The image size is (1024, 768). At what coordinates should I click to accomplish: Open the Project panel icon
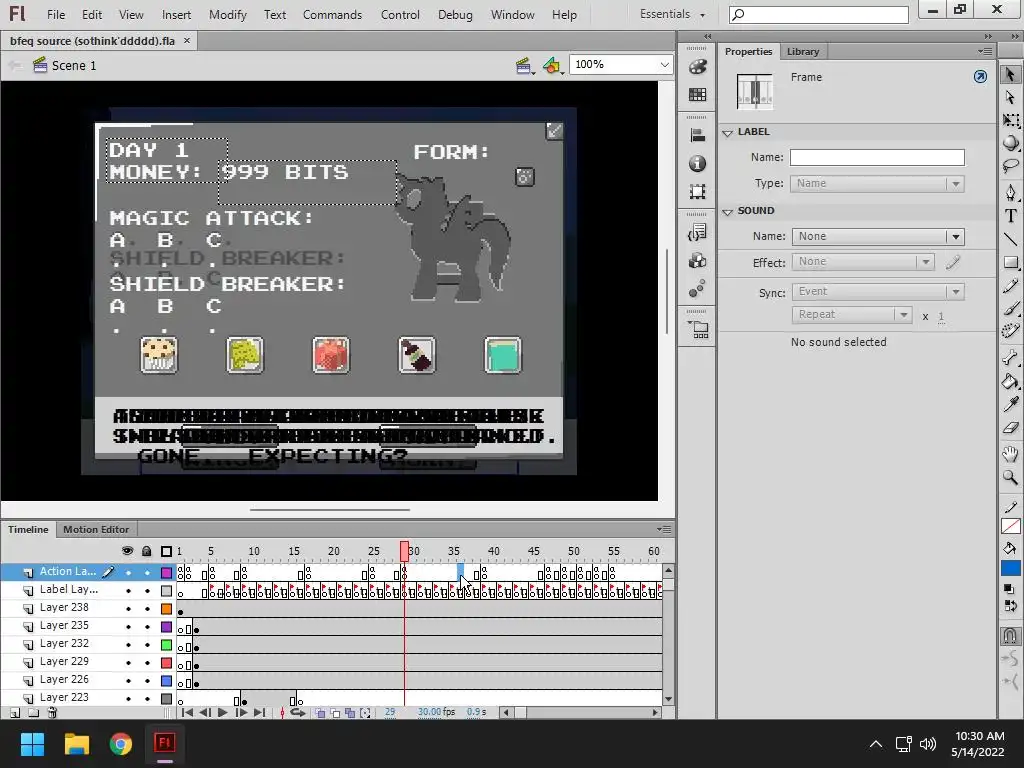697,329
